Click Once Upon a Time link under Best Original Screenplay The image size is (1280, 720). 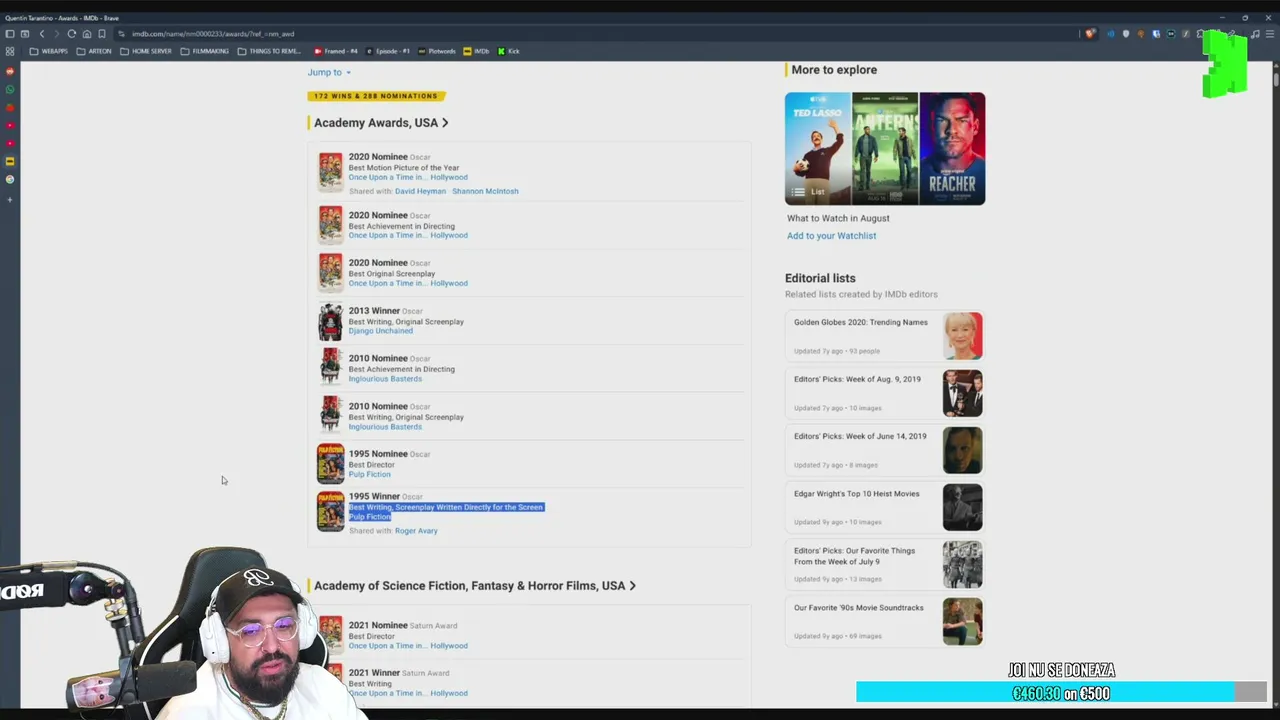tap(408, 283)
